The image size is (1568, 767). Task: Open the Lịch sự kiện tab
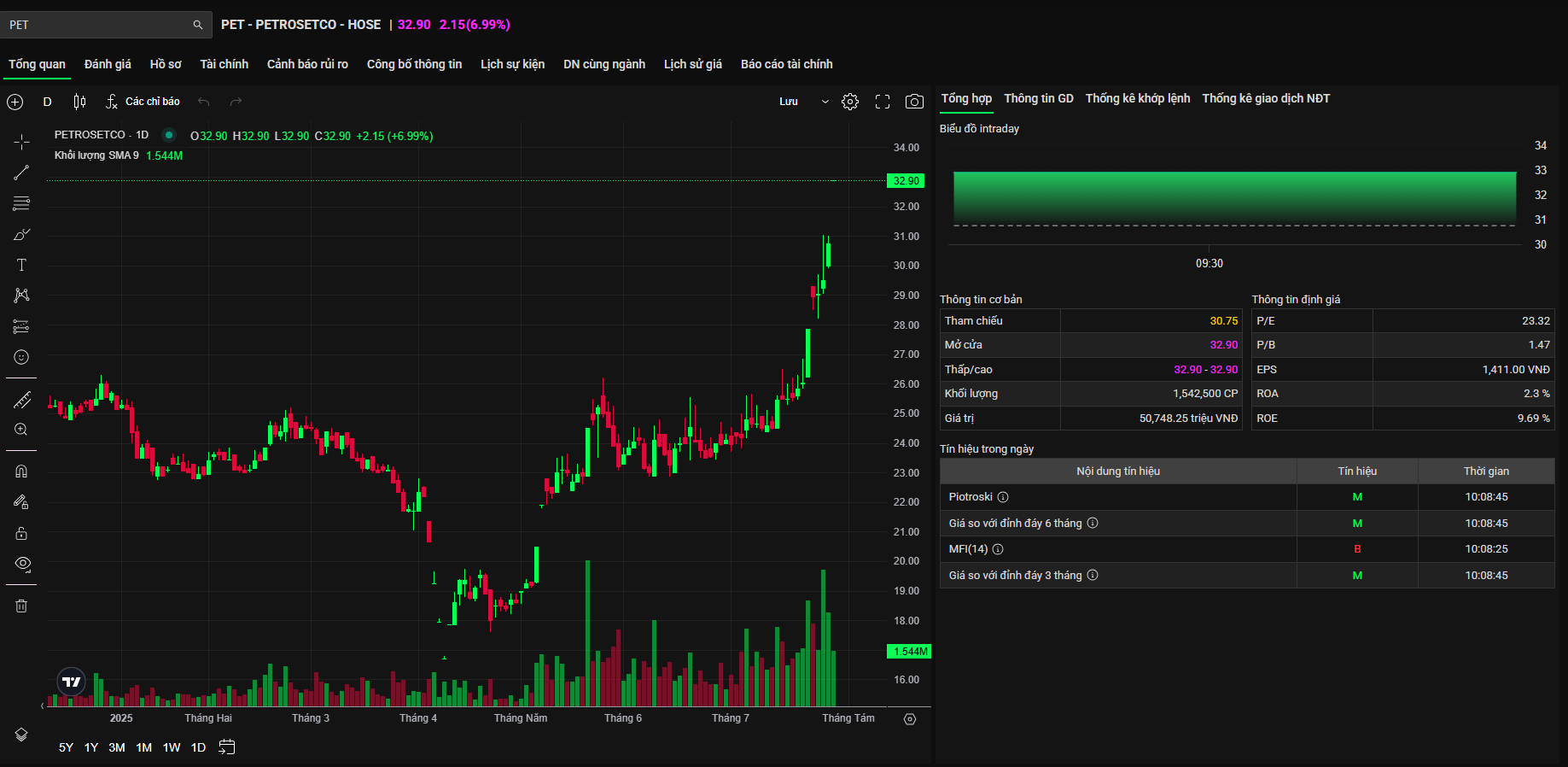(512, 64)
